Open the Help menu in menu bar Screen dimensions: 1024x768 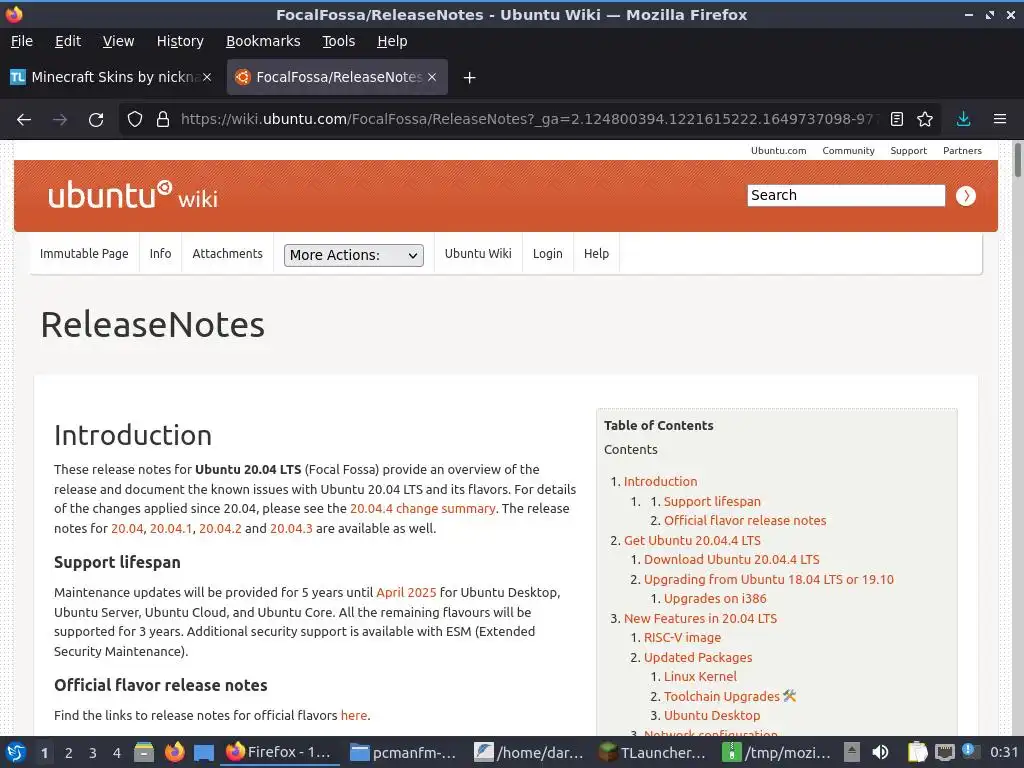392,41
